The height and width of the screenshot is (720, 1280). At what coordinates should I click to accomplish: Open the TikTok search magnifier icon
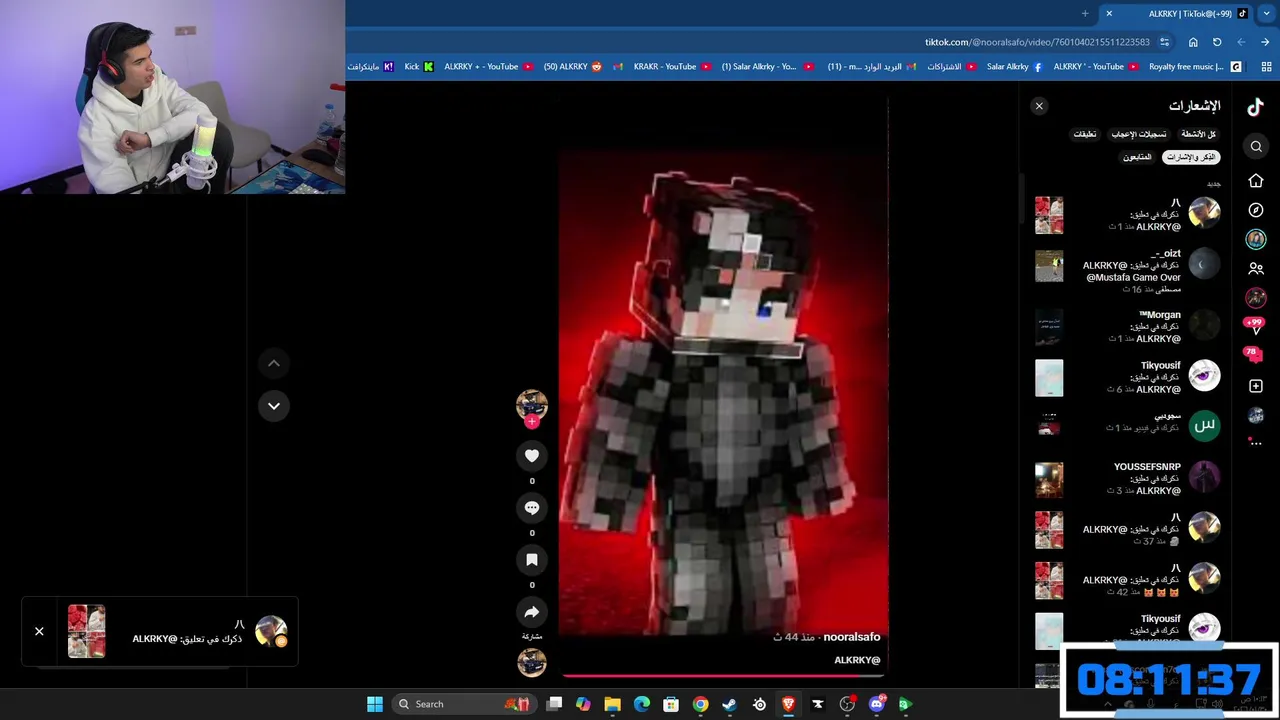[x=1256, y=147]
